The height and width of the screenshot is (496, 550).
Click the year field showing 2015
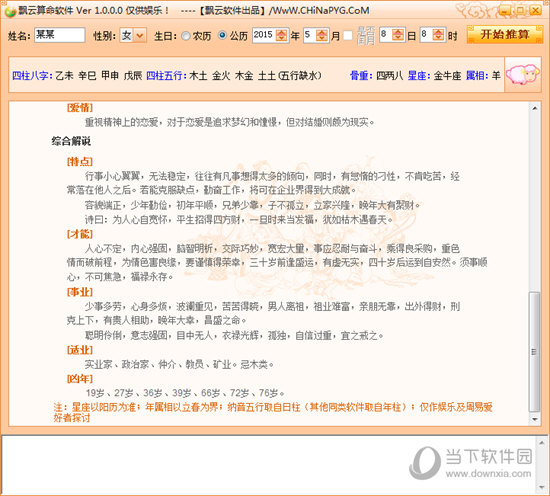[264, 35]
